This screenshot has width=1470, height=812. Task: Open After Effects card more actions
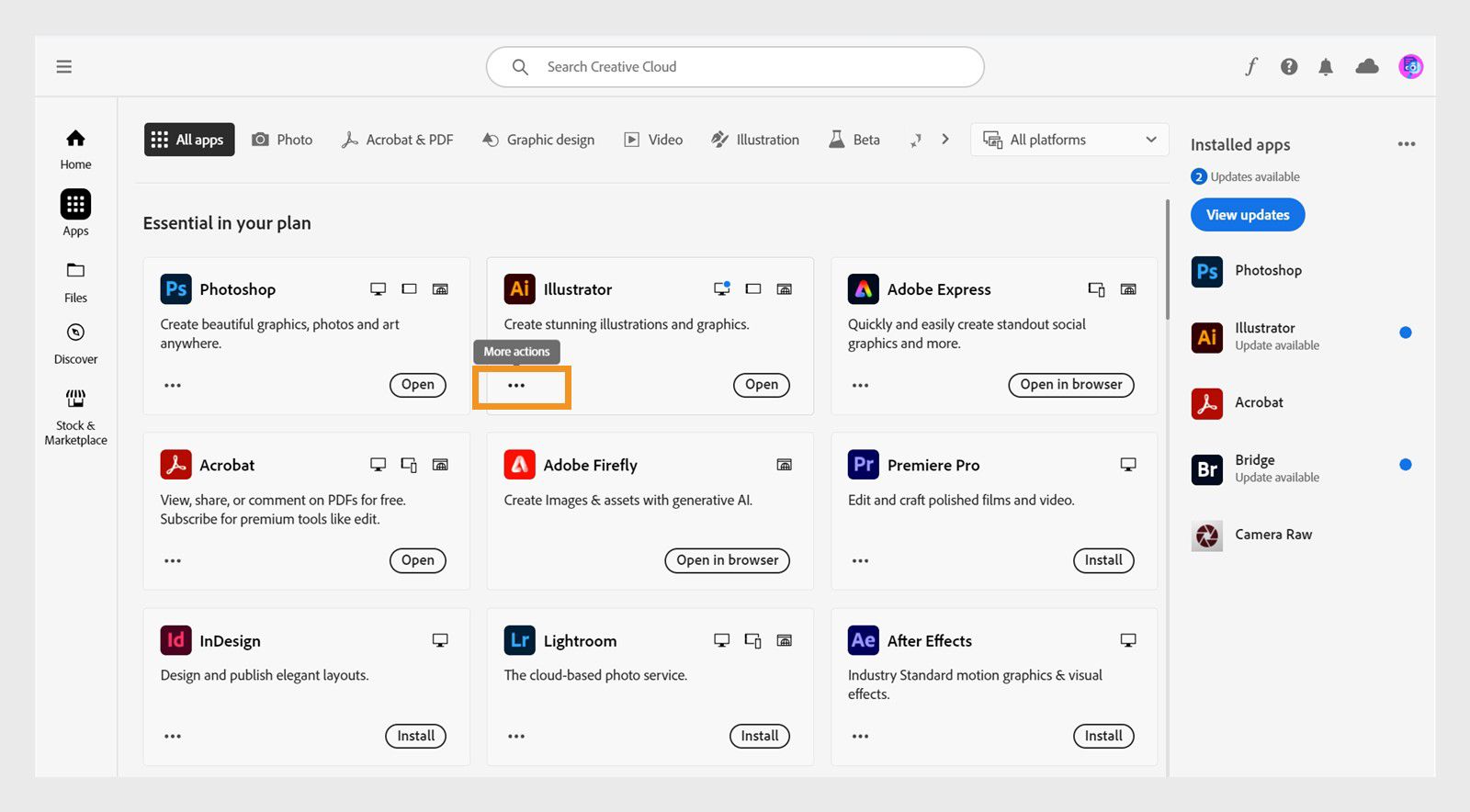pyautogui.click(x=860, y=737)
